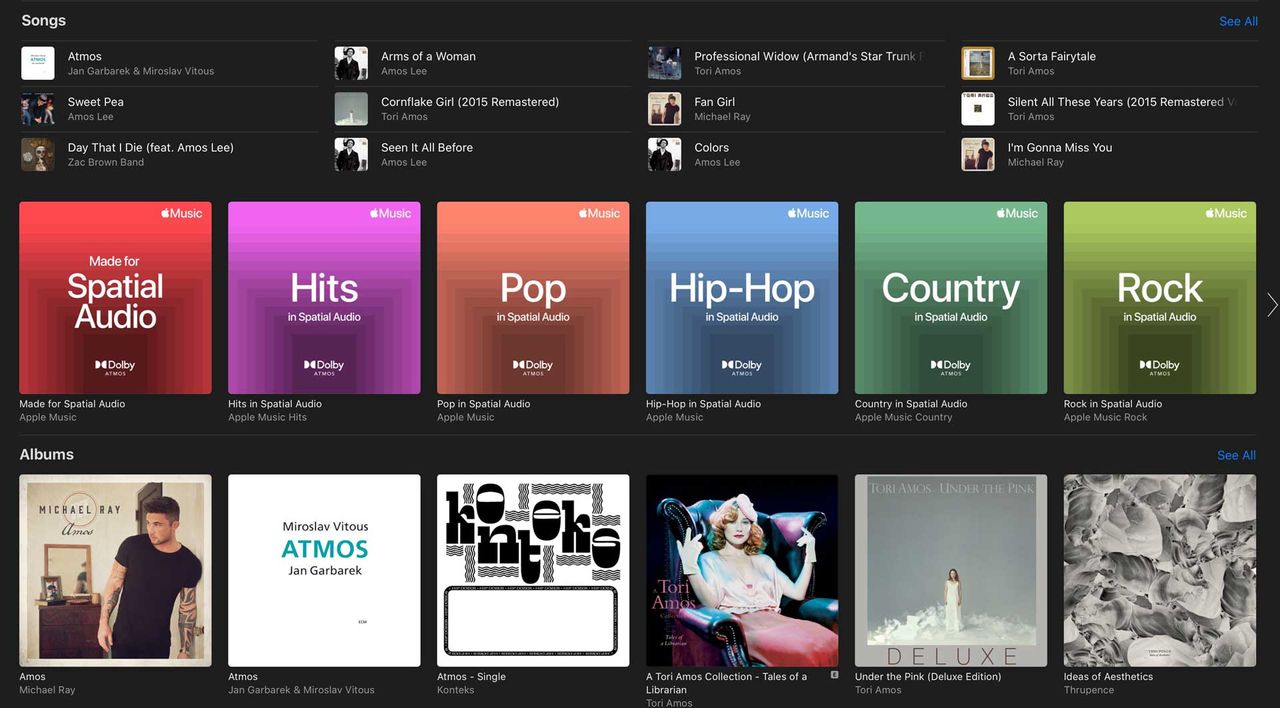This screenshot has height=708, width=1280.
Task: Click Professional Widow artwork thumbnail
Action: pyautogui.click(x=665, y=63)
